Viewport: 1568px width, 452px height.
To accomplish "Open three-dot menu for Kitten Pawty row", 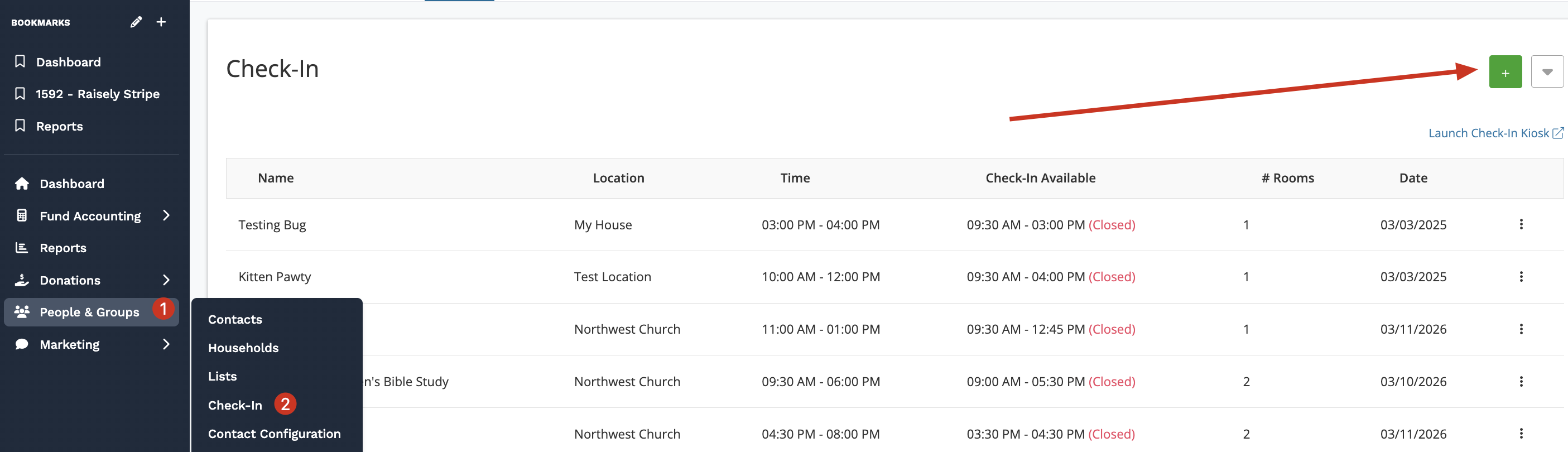I will coord(1521,277).
